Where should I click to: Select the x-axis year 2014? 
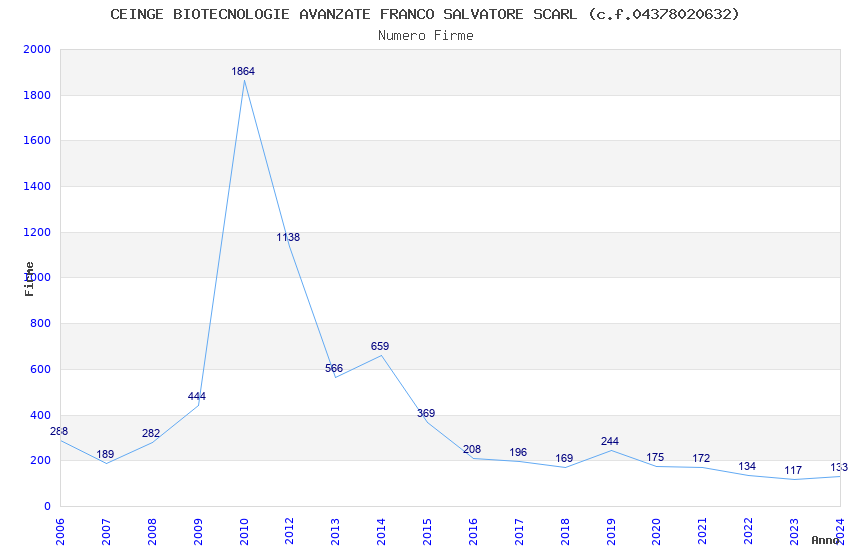[x=381, y=531]
